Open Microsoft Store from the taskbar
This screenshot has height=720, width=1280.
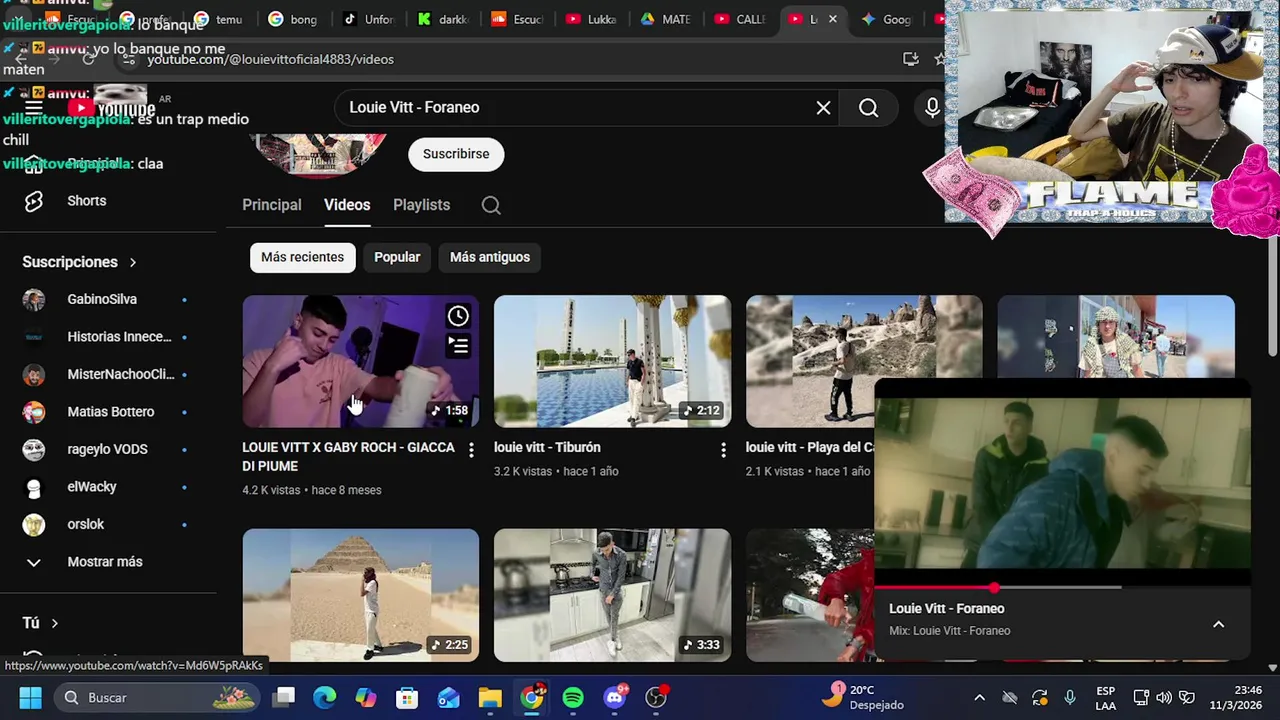click(x=407, y=697)
